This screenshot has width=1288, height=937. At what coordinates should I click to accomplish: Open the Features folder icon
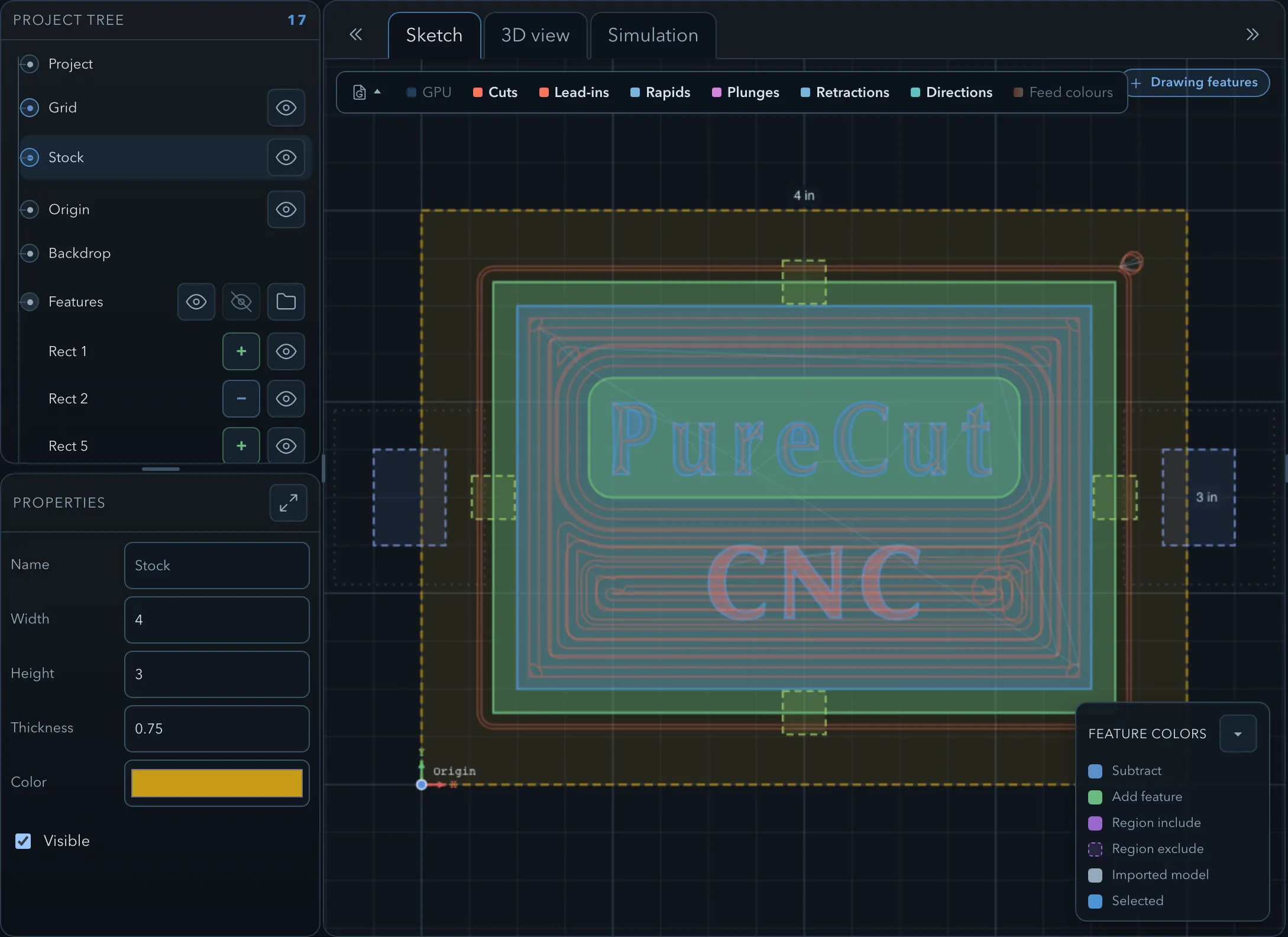[x=286, y=302]
